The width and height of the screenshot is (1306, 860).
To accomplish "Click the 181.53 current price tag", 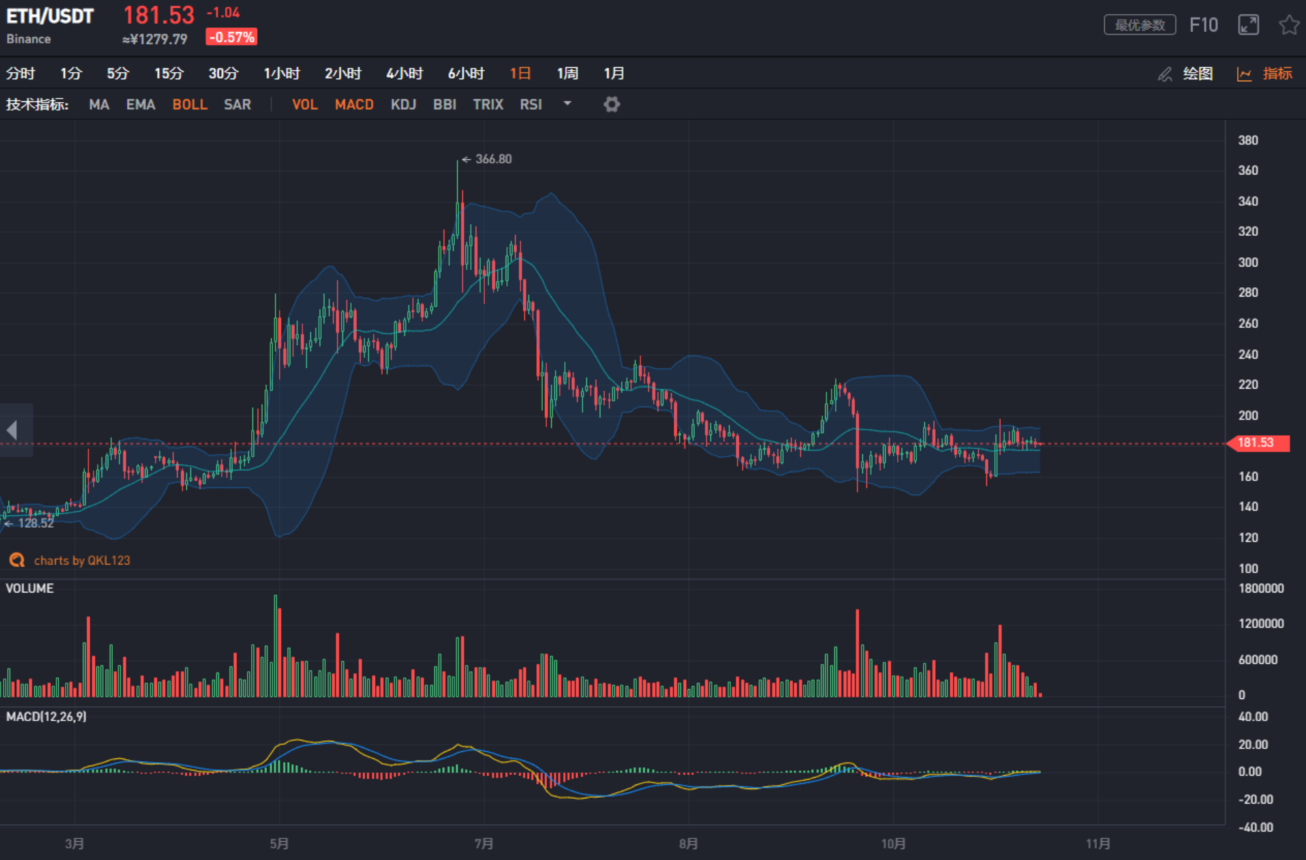I will tap(1258, 443).
